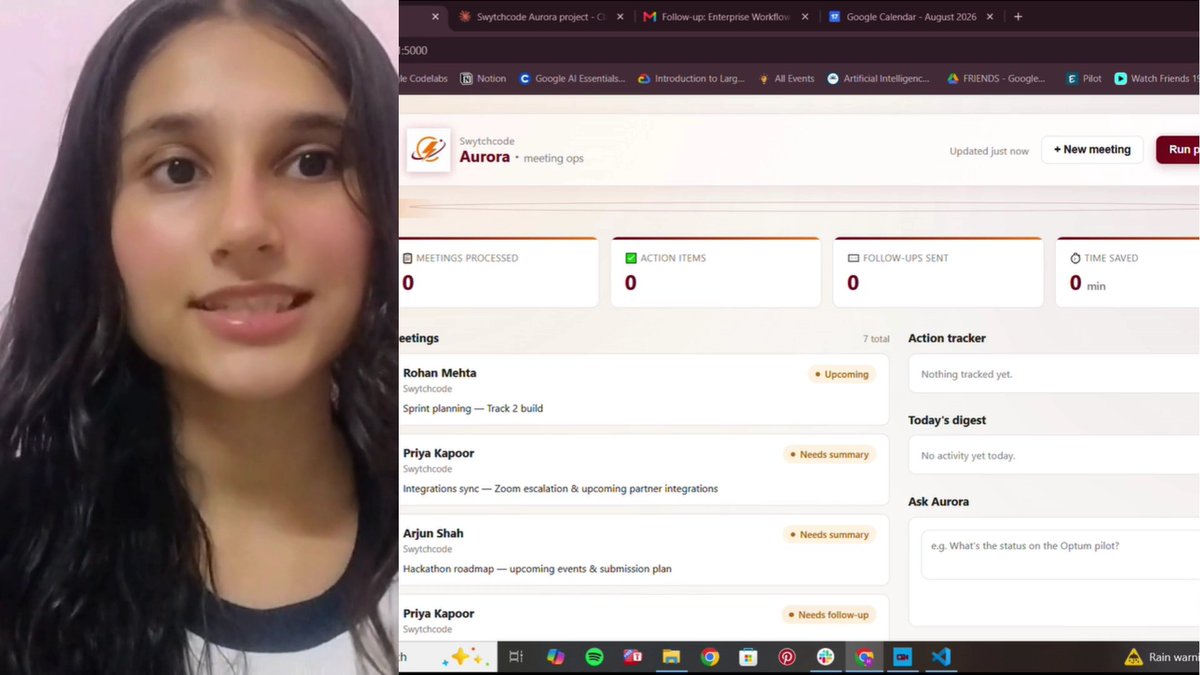Click the sparkle search highlight icon in taskbar
Image resolution: width=1200 pixels, height=675 pixels.
(466, 657)
